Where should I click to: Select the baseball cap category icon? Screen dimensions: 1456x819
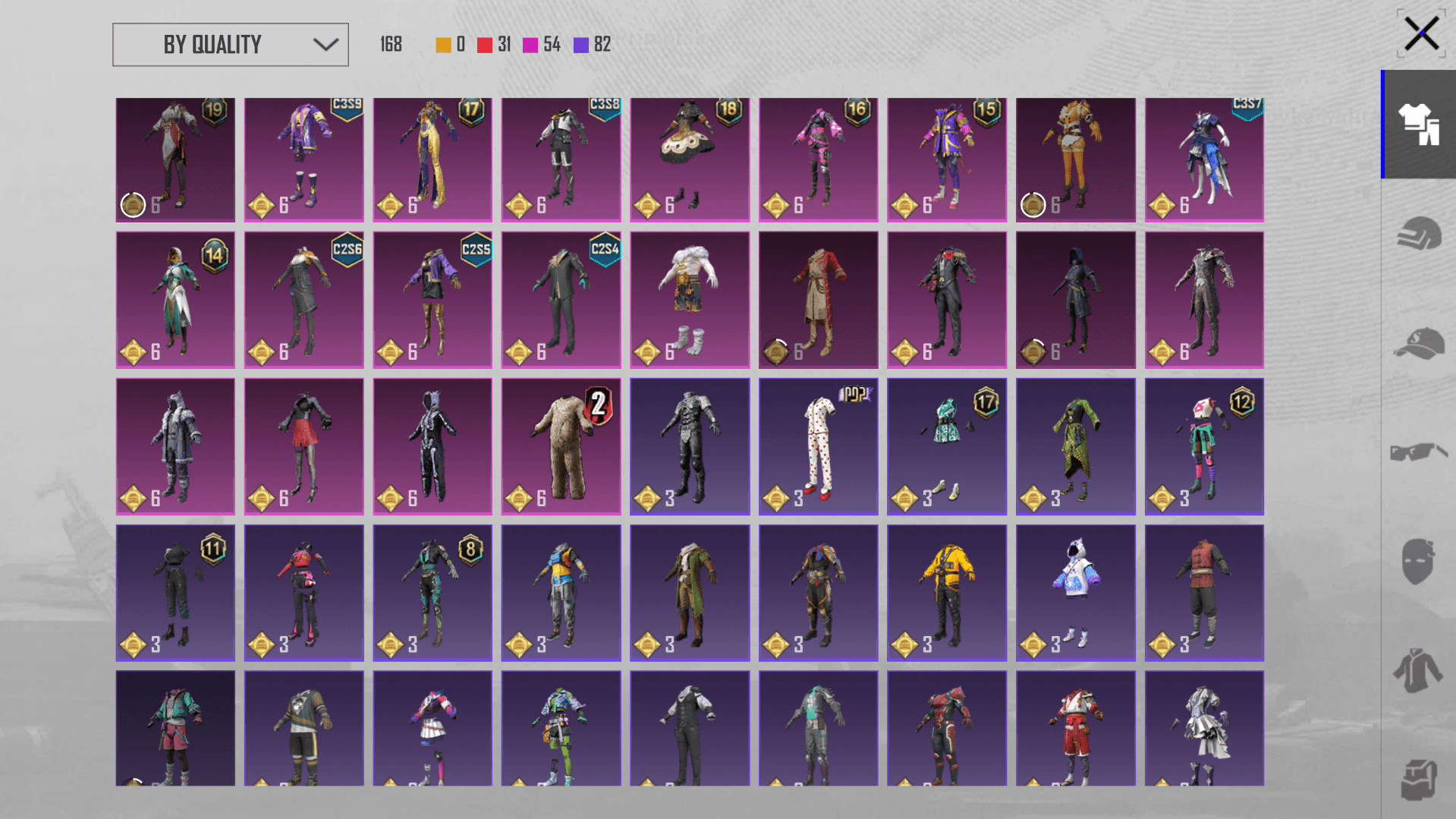tap(1418, 343)
